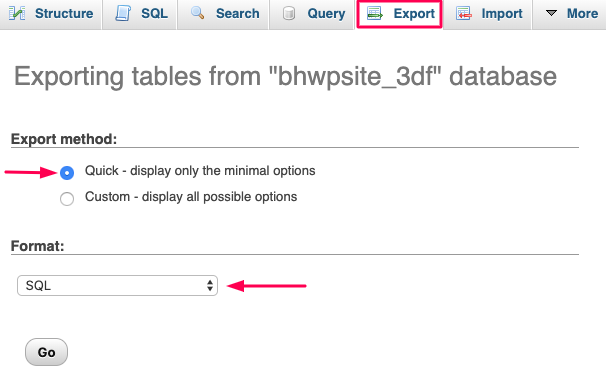
Task: Click the Export table icon
Action: 374,14
